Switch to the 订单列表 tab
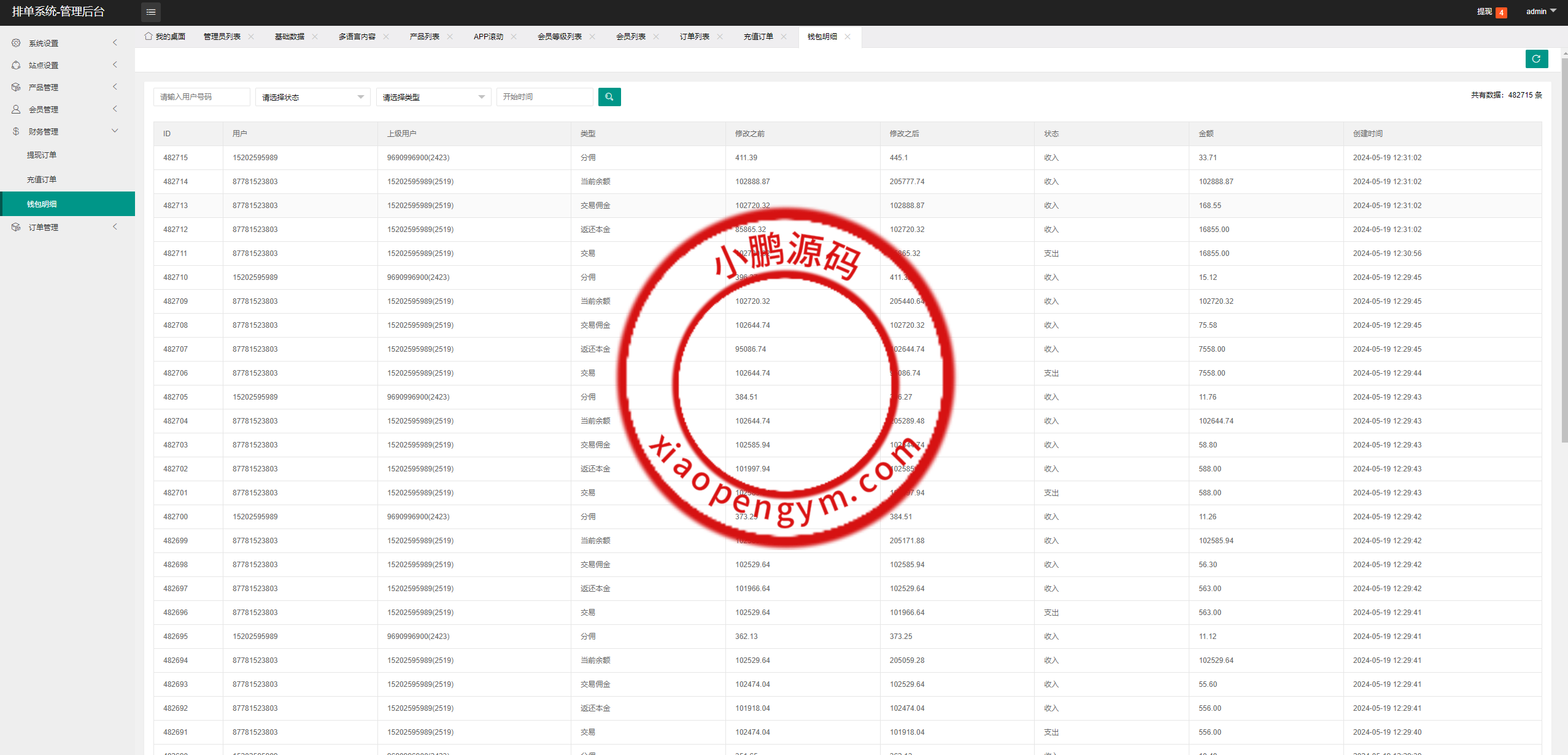Image resolution: width=1568 pixels, height=755 pixels. pyautogui.click(x=694, y=37)
